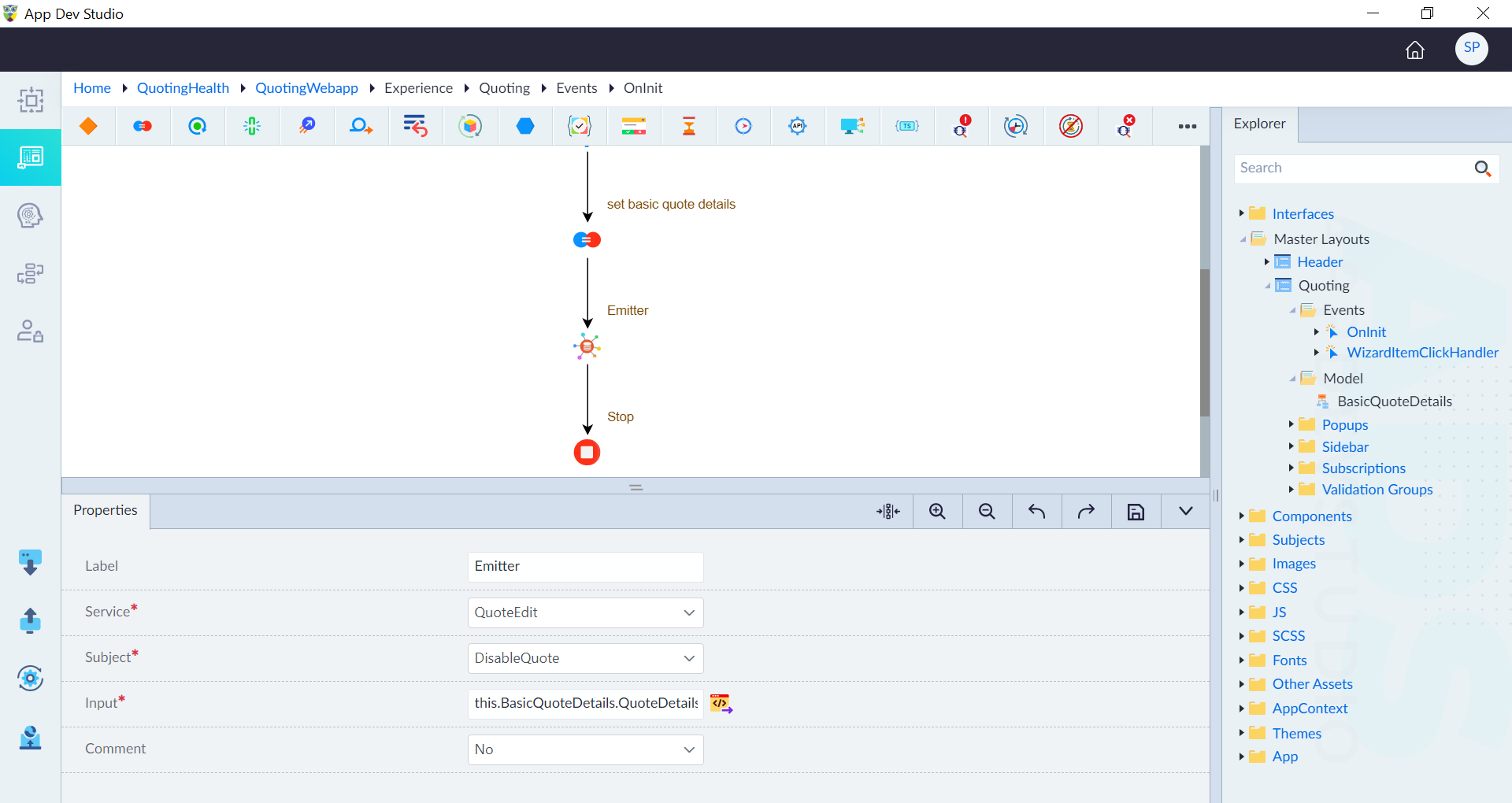Click the orange diamond decision icon in toolbar
Image resolution: width=1512 pixels, height=803 pixels.
88,126
